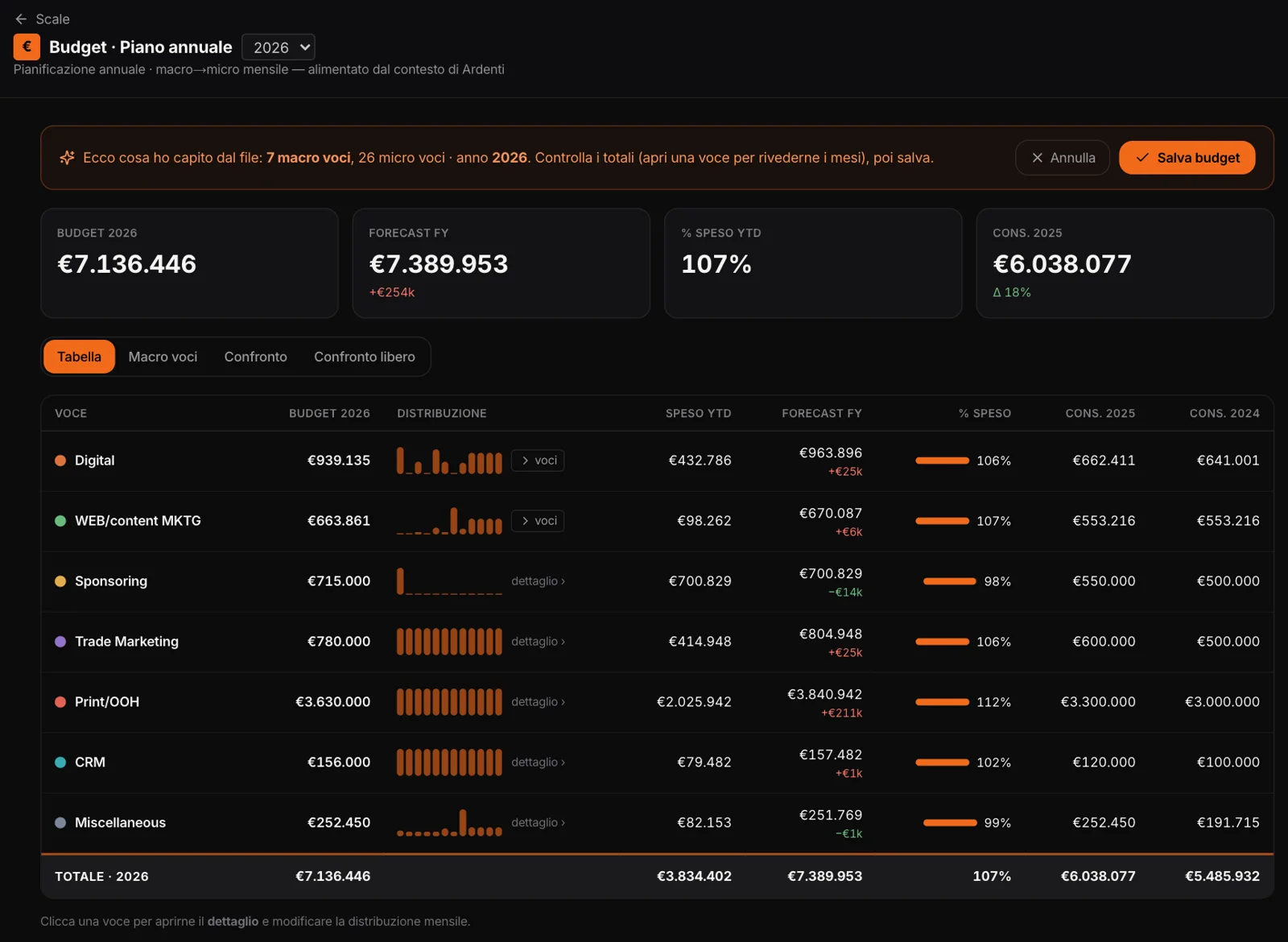This screenshot has height=942, width=1288.
Task: Select the Confronto tab
Action: coord(255,357)
